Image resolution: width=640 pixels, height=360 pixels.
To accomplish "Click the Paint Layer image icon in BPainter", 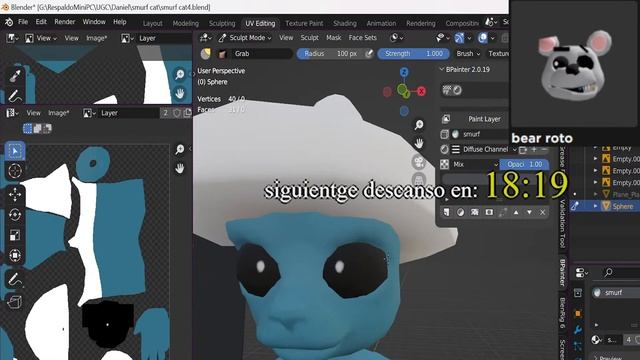I will tap(446, 119).
